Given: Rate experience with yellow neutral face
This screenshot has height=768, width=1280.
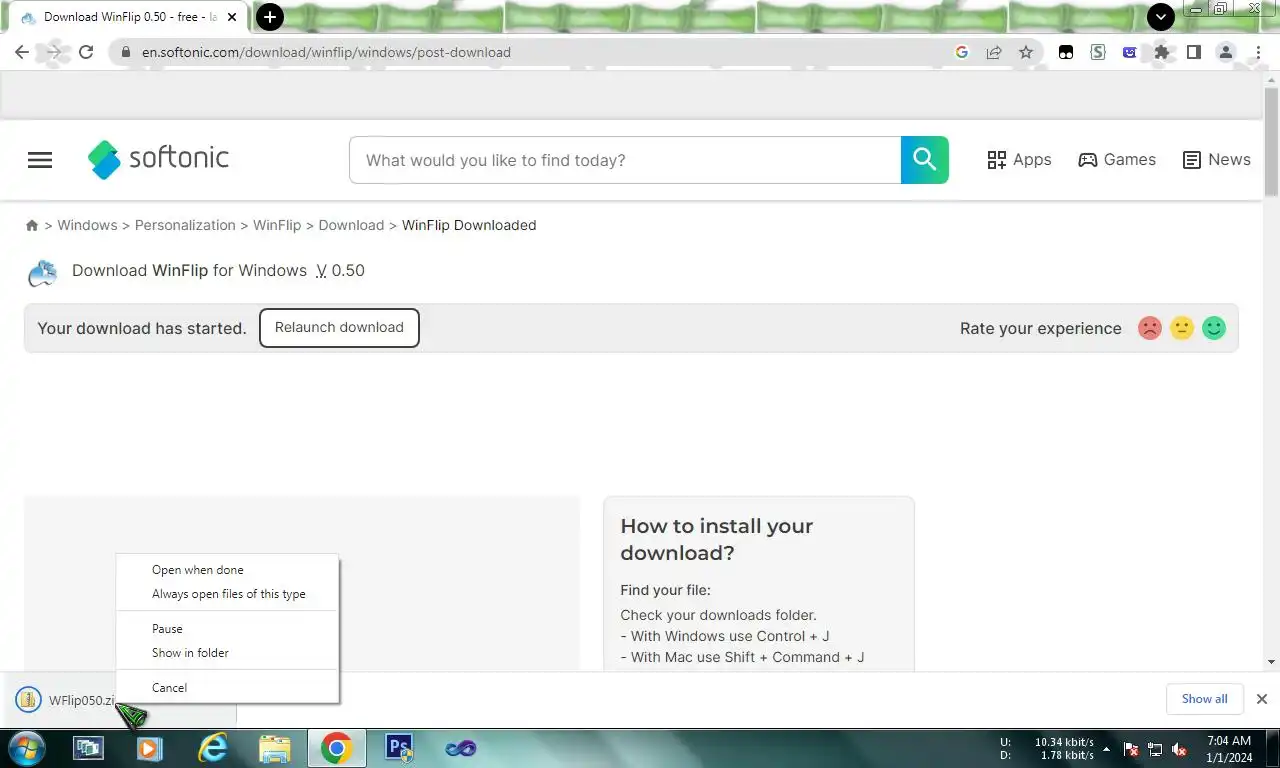Looking at the screenshot, I should (1182, 328).
